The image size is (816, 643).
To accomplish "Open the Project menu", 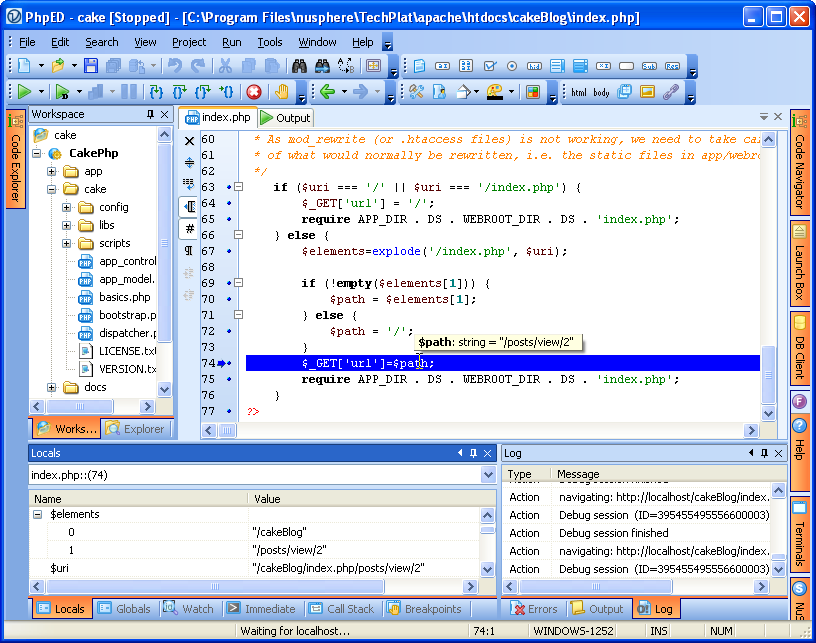I will (188, 42).
